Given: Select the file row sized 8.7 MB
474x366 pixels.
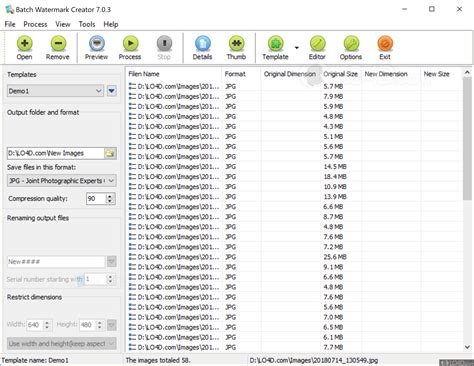Looking at the screenshot, I should [x=295, y=217].
